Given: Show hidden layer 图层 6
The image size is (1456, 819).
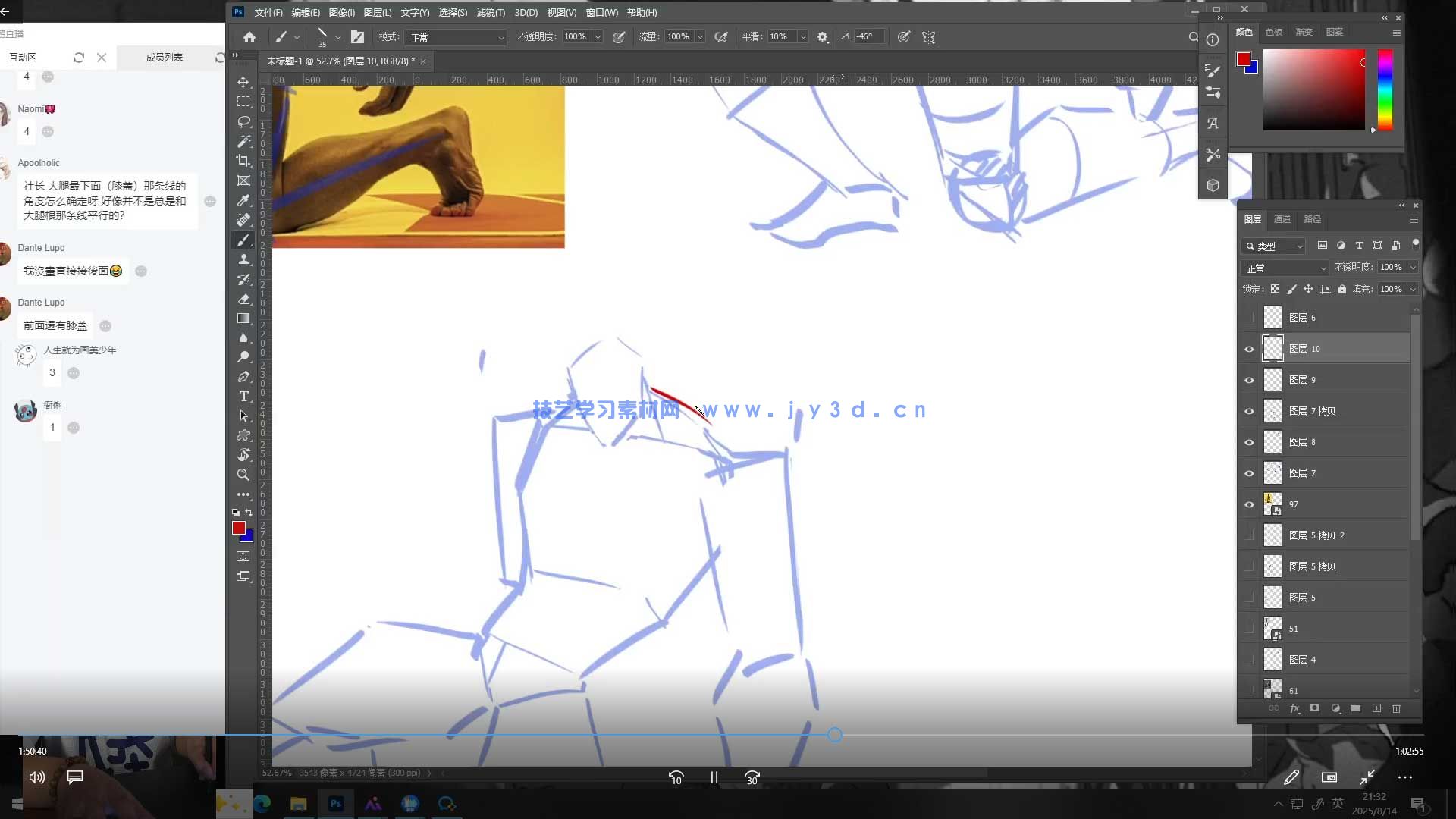Looking at the screenshot, I should 1249,318.
